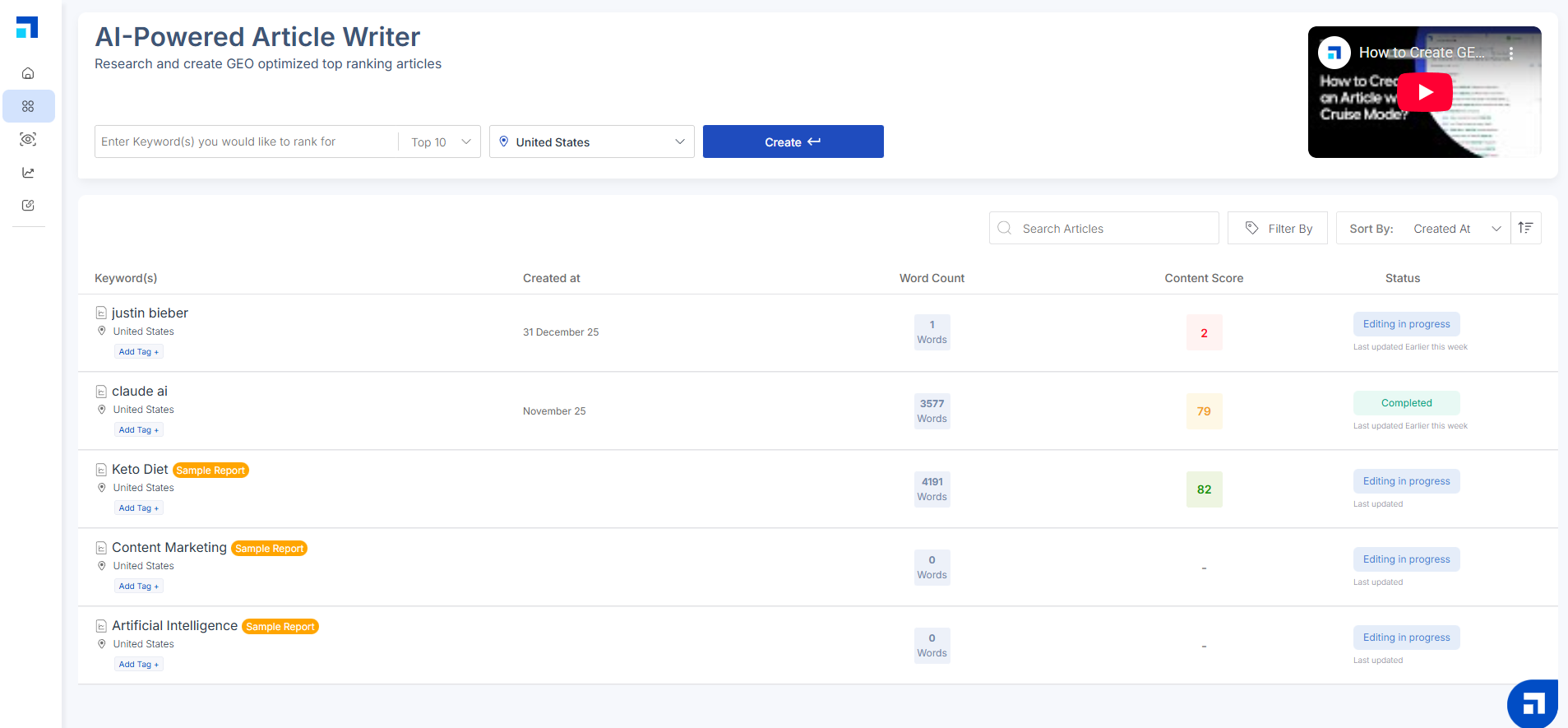Click the Completed status badge
The width and height of the screenshot is (1568, 728).
click(1406, 403)
